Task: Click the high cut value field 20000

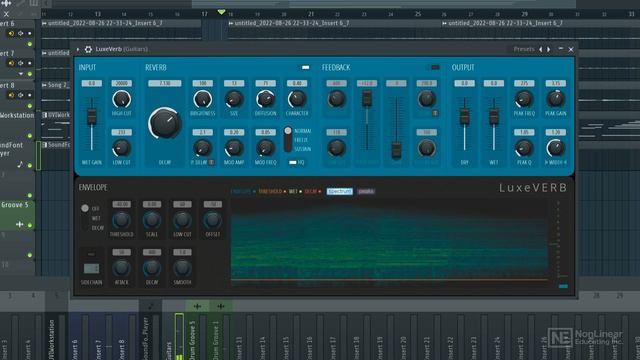Action: [122, 83]
